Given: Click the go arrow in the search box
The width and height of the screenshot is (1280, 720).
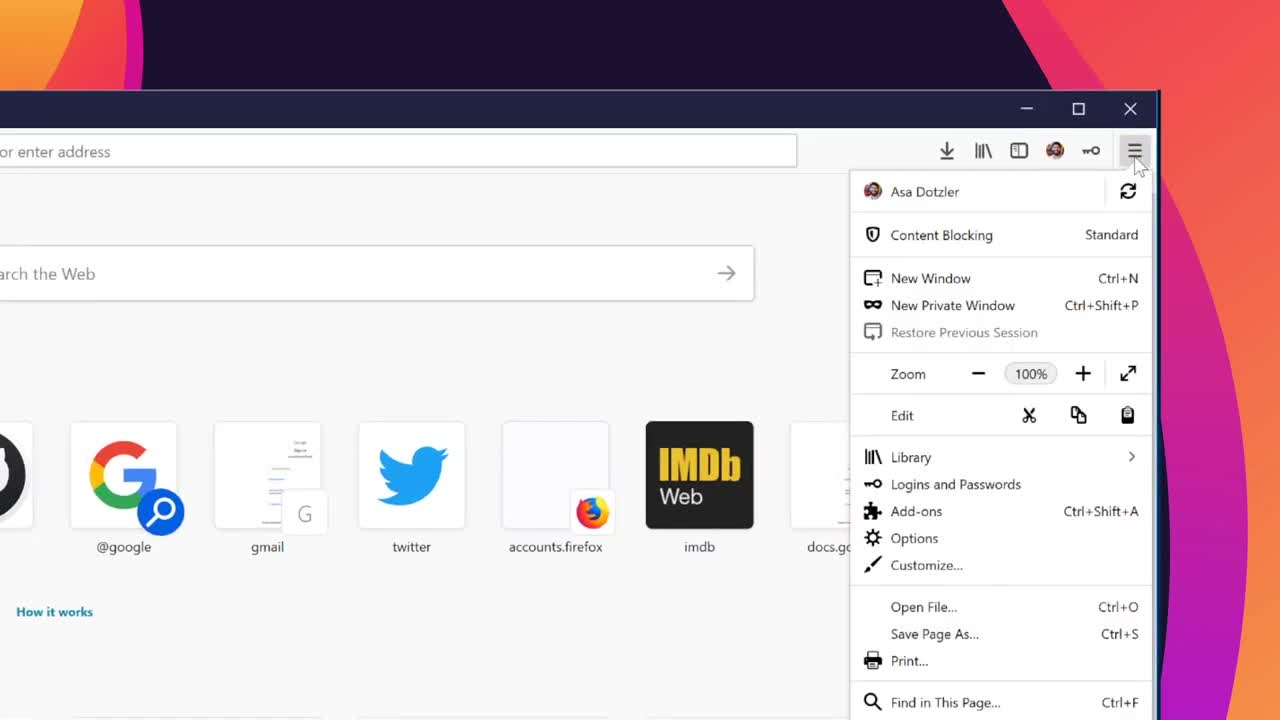Looking at the screenshot, I should (726, 273).
